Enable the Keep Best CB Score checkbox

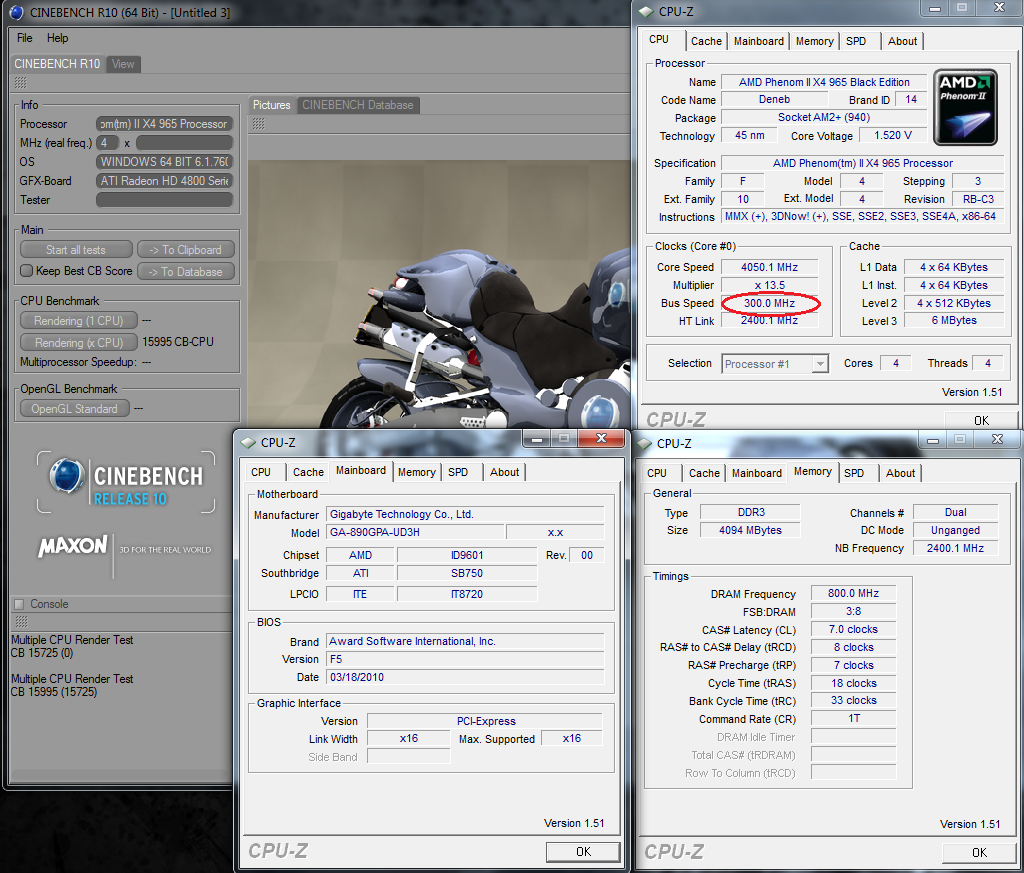27,271
